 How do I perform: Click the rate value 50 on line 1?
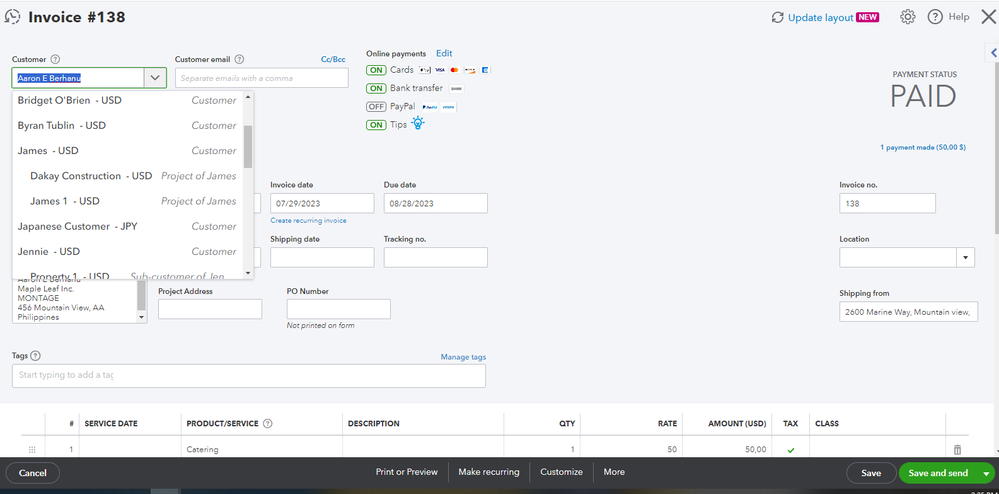[x=672, y=449]
